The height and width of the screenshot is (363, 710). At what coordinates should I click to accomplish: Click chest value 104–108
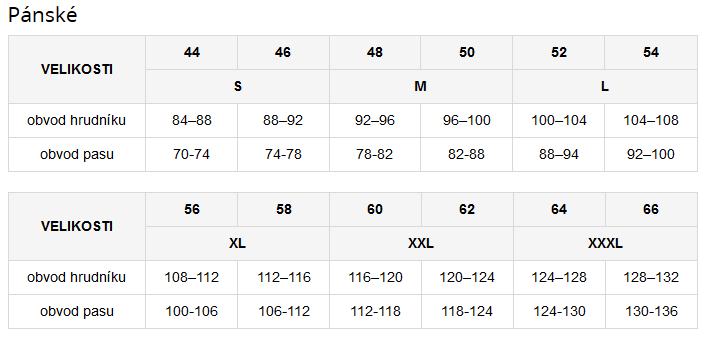click(651, 120)
